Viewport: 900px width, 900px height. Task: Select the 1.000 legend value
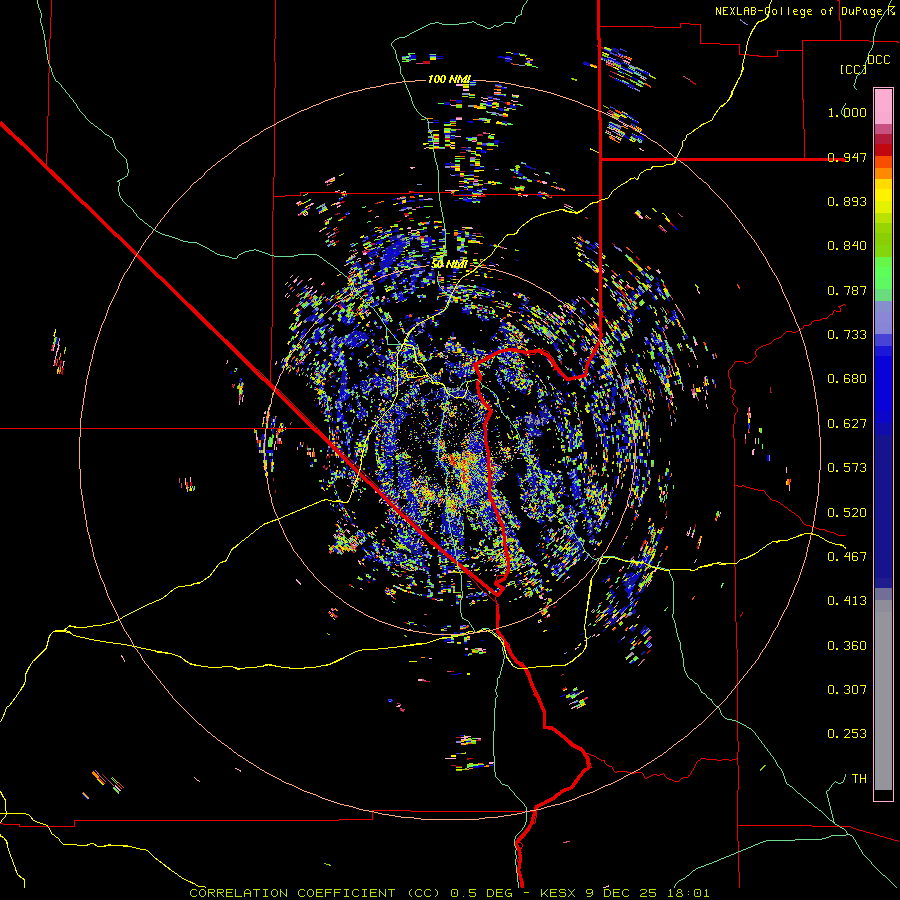(847, 112)
